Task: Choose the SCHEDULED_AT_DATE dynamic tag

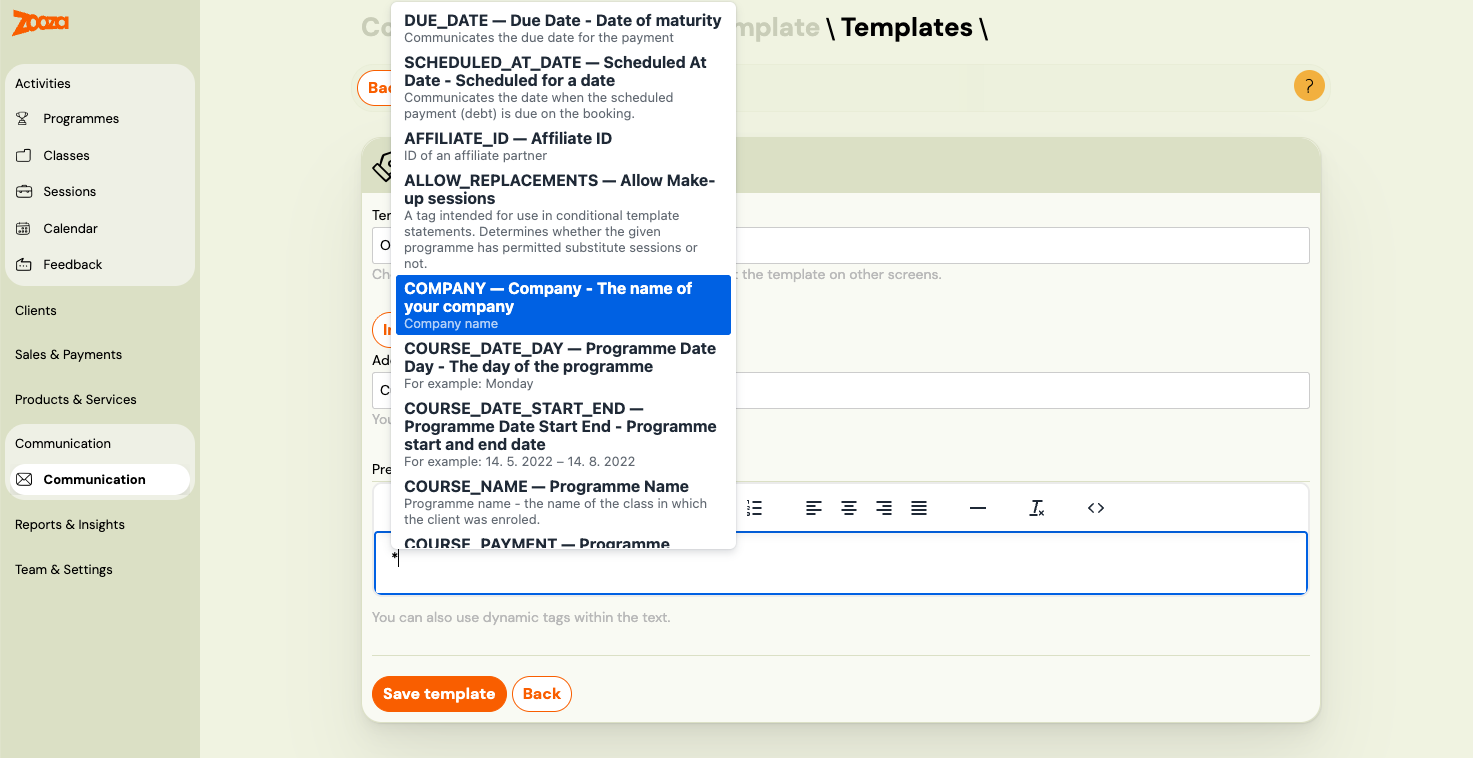Action: pyautogui.click(x=563, y=87)
